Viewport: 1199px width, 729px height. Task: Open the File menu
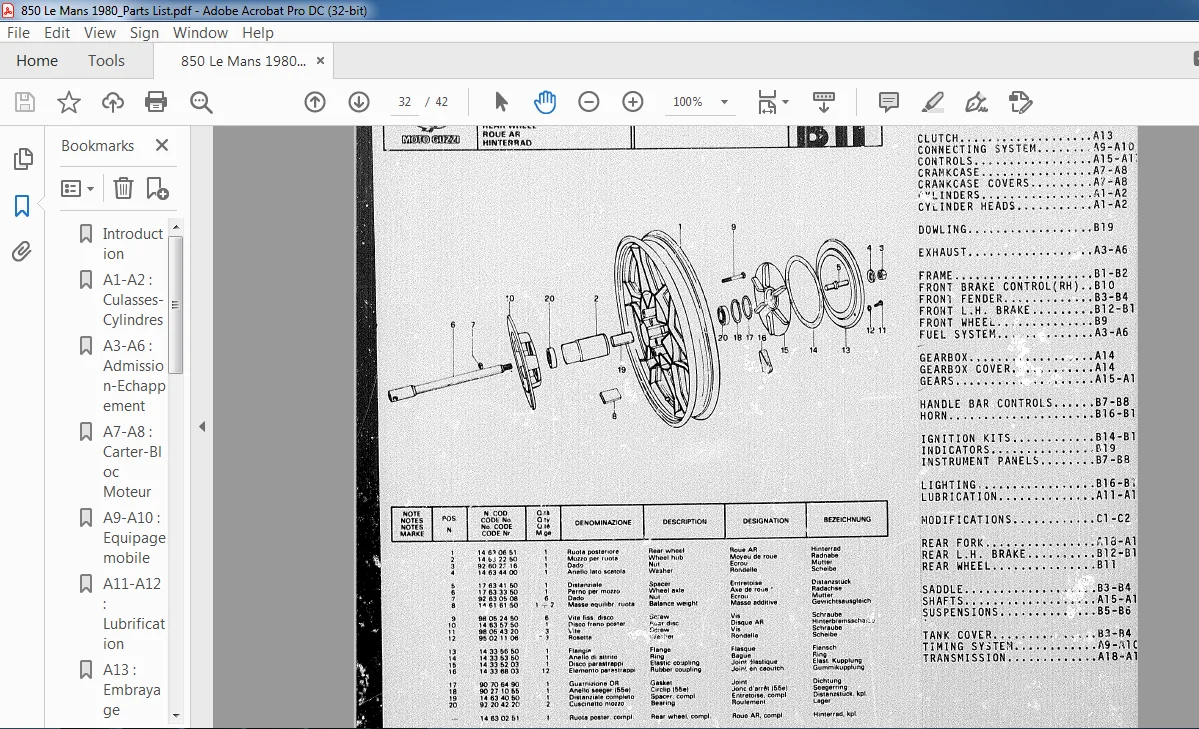click(18, 32)
